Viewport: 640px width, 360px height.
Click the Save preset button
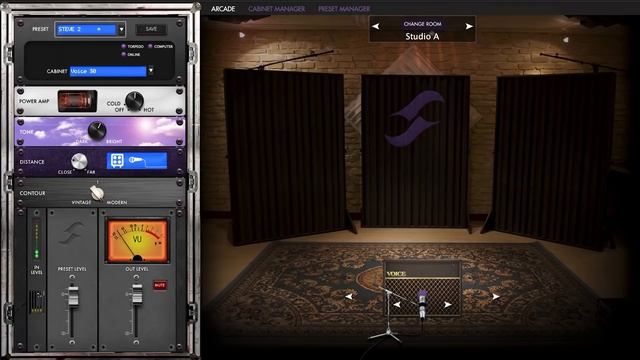(x=151, y=29)
